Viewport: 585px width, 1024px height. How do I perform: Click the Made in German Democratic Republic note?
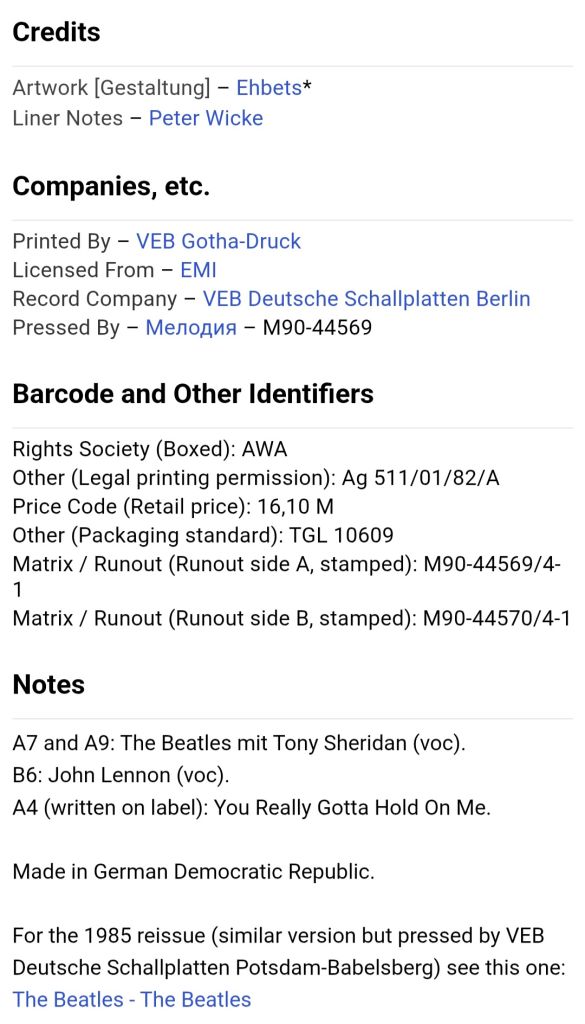193,871
